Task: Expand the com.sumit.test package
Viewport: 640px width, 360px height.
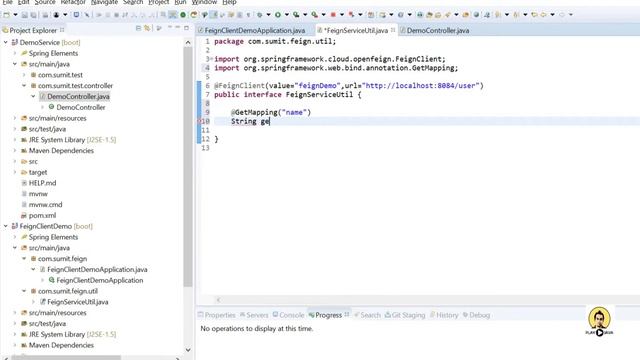Action: 24,75
